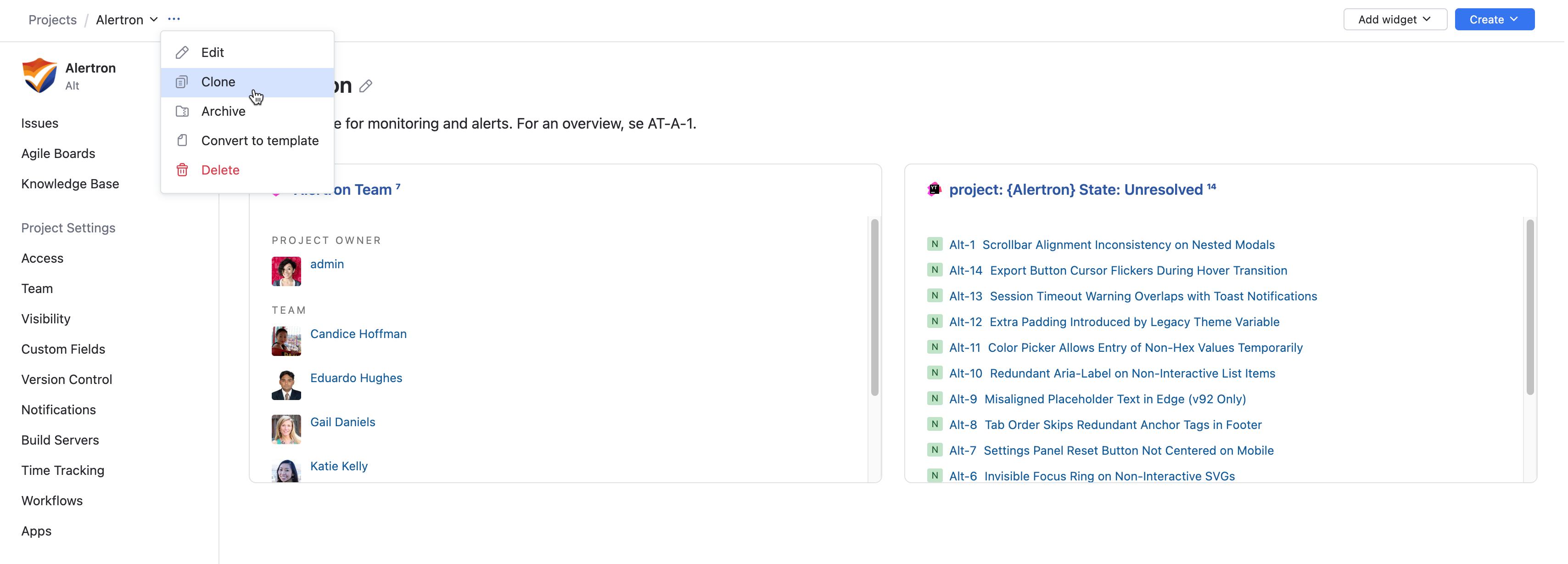Click the Projects breadcrumb link

(x=52, y=19)
